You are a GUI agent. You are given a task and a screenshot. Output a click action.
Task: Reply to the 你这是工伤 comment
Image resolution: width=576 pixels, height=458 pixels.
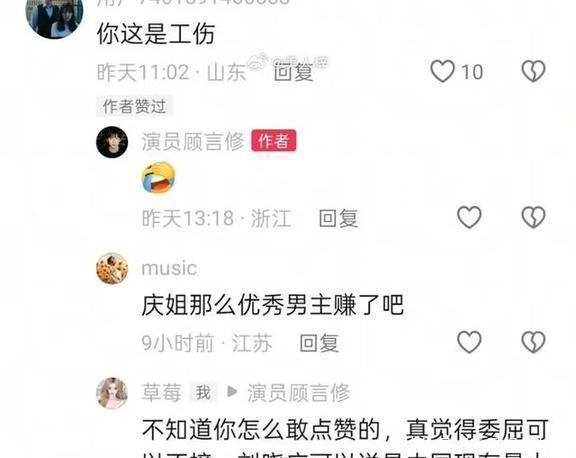point(293,72)
